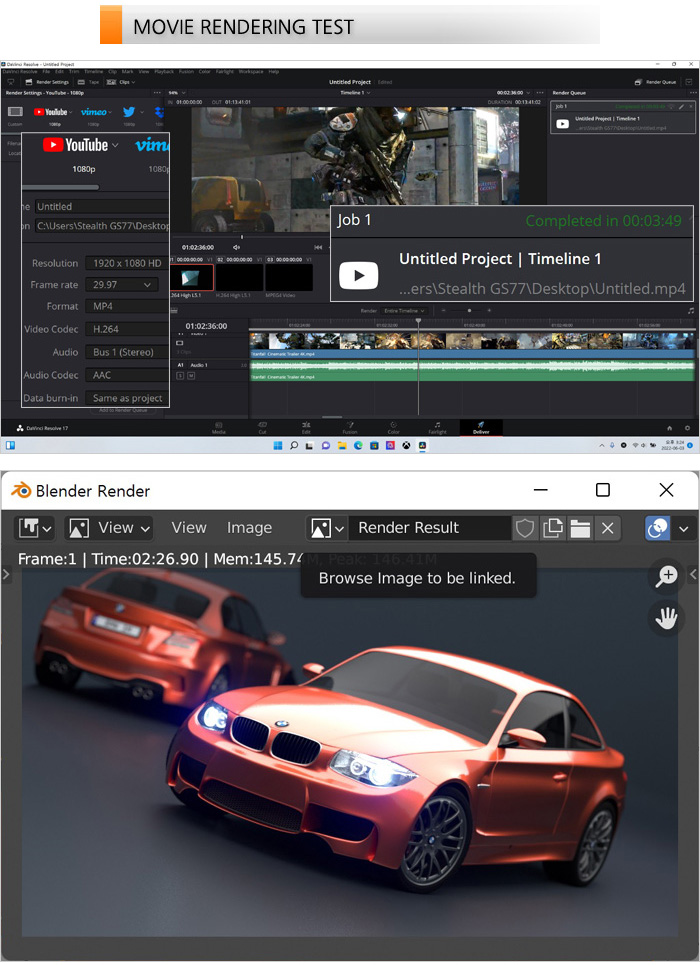The height and width of the screenshot is (965, 700).
Task: Open the editor type dropdown in Blender
Action: [x=35, y=528]
